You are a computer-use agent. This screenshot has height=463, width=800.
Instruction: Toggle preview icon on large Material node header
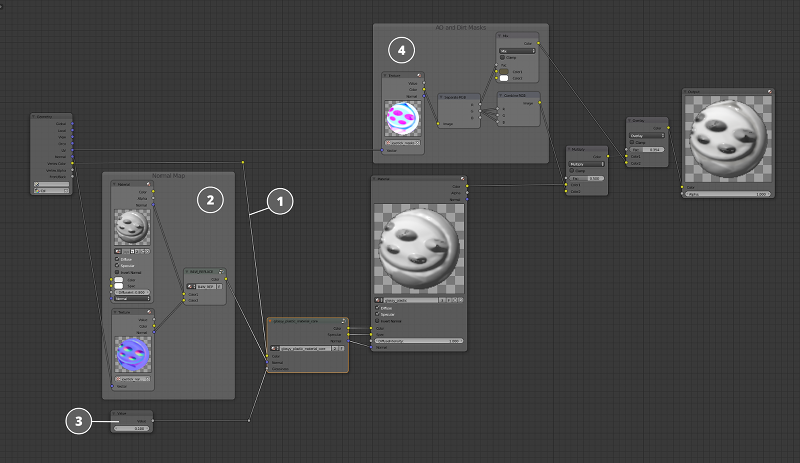(461, 179)
